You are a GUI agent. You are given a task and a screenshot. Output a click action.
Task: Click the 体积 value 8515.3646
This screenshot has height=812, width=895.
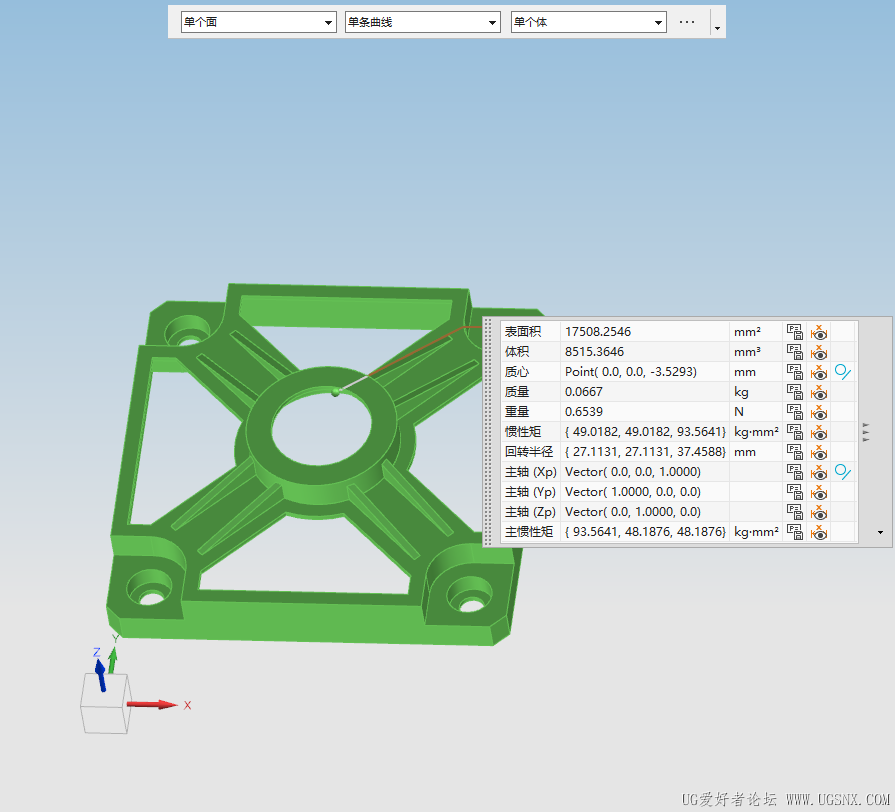594,352
